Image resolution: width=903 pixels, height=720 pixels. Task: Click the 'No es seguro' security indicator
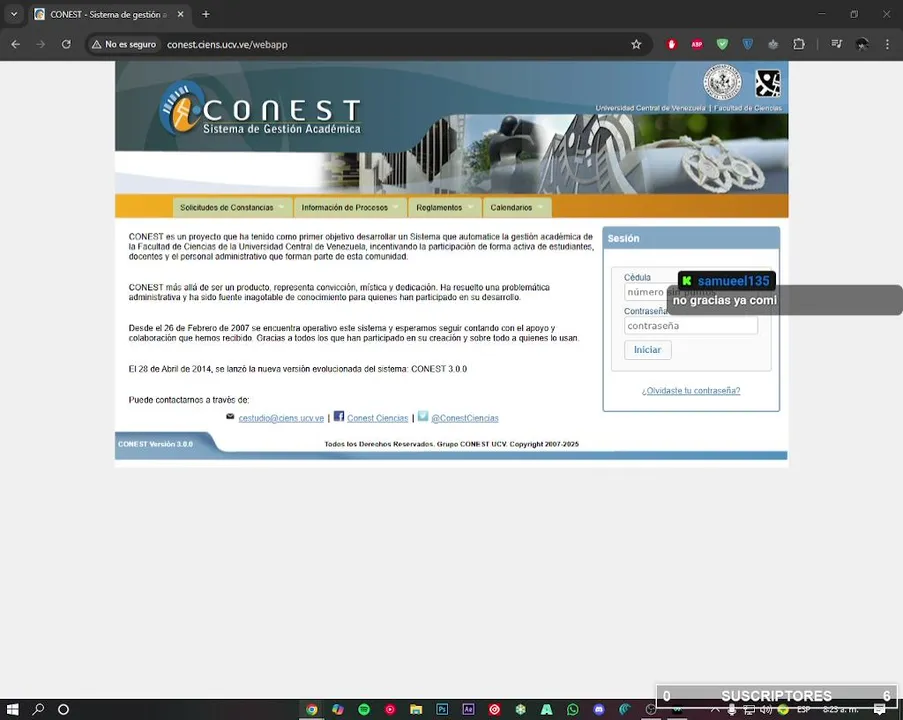tap(124, 44)
